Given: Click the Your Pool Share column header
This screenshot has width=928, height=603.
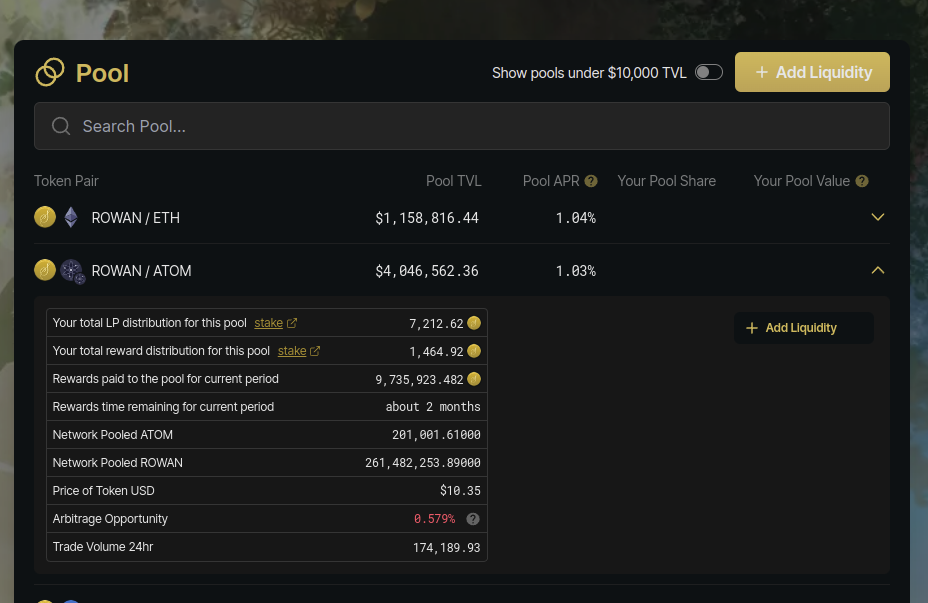Looking at the screenshot, I should tap(666, 181).
